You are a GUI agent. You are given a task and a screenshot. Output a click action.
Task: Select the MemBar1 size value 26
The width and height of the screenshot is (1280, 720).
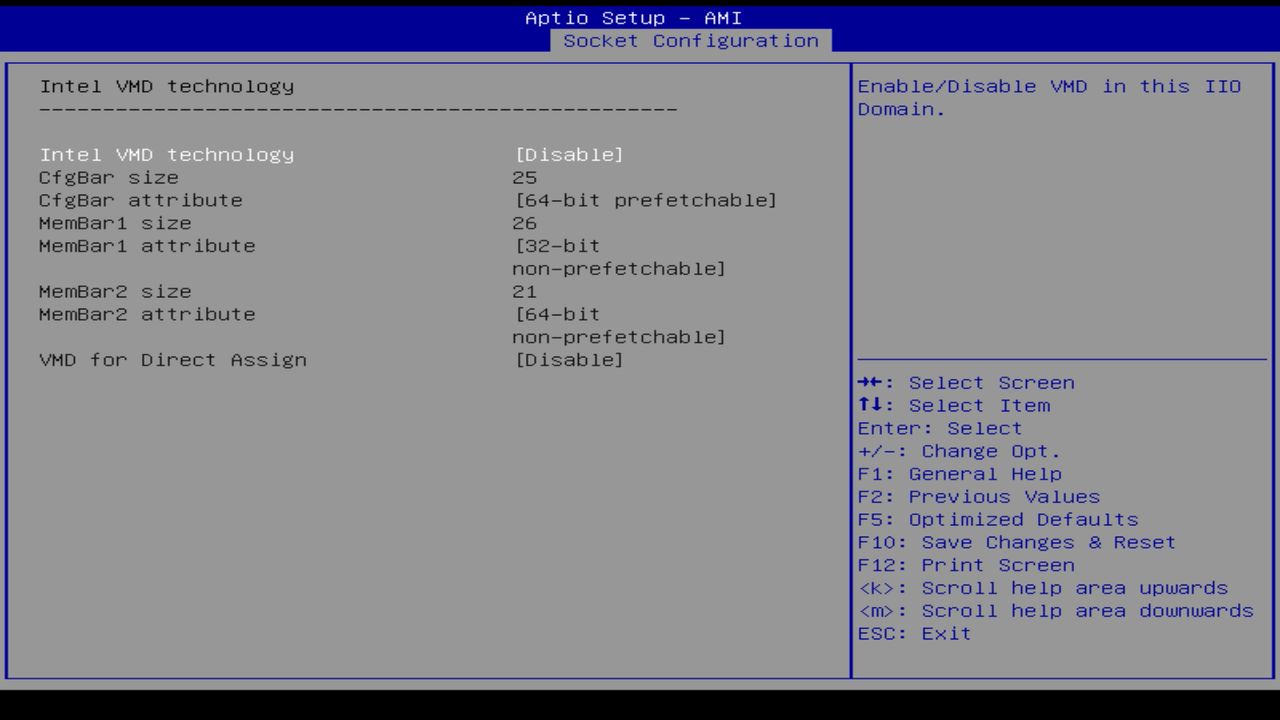tap(523, 223)
